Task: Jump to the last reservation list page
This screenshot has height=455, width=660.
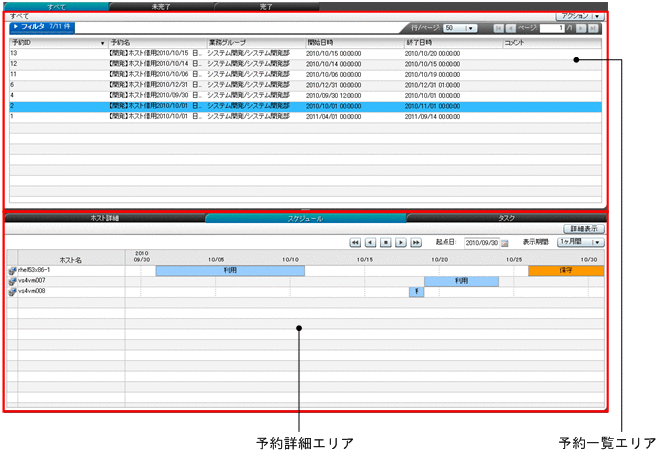Action: tap(593, 28)
